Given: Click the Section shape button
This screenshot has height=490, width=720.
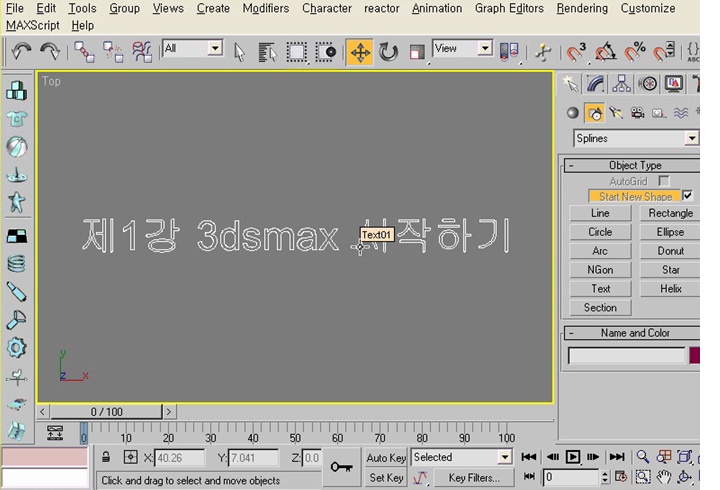Looking at the screenshot, I should point(600,308).
